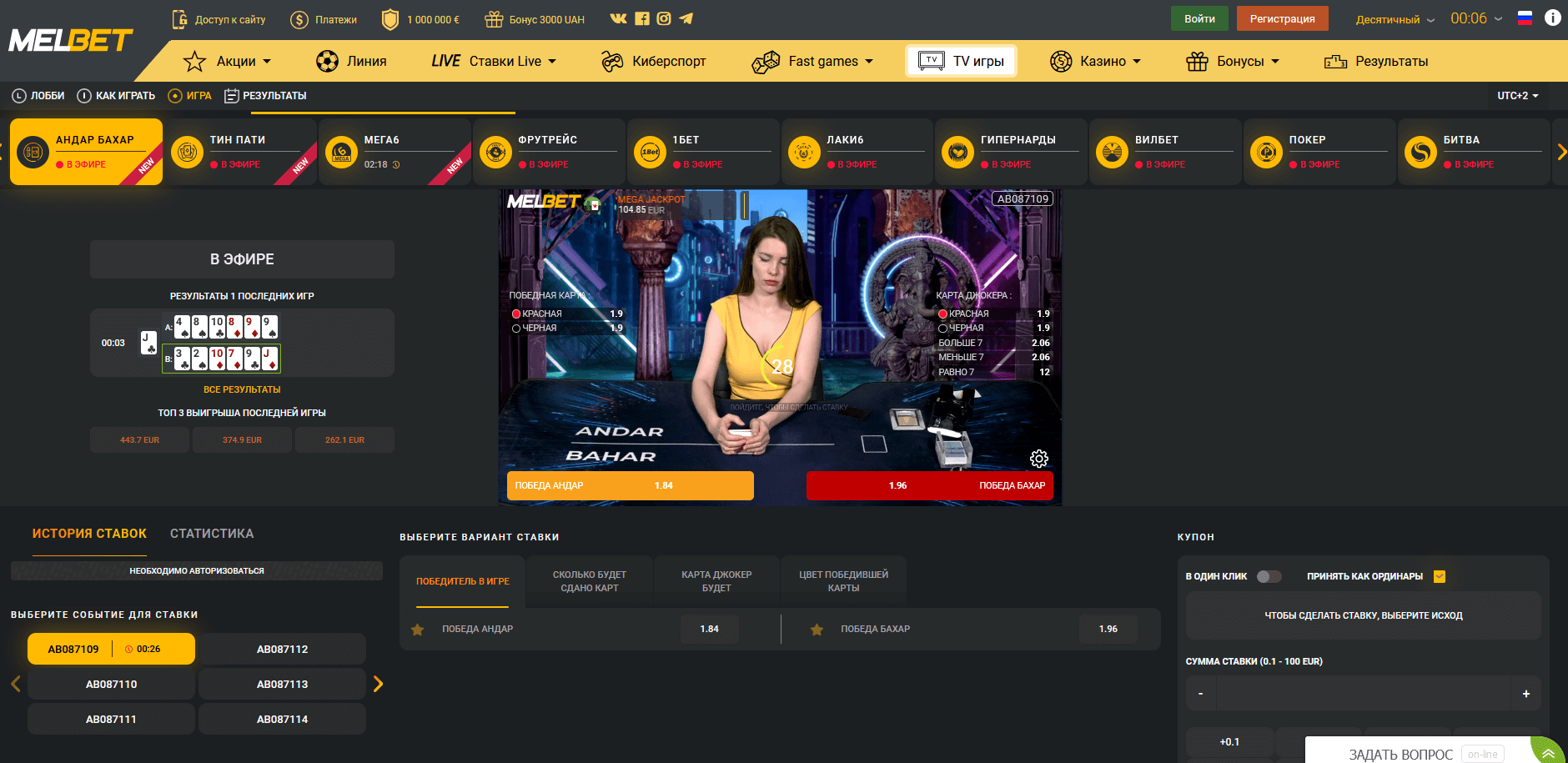Open the Как играть tab
The height and width of the screenshot is (763, 1568).
[116, 96]
